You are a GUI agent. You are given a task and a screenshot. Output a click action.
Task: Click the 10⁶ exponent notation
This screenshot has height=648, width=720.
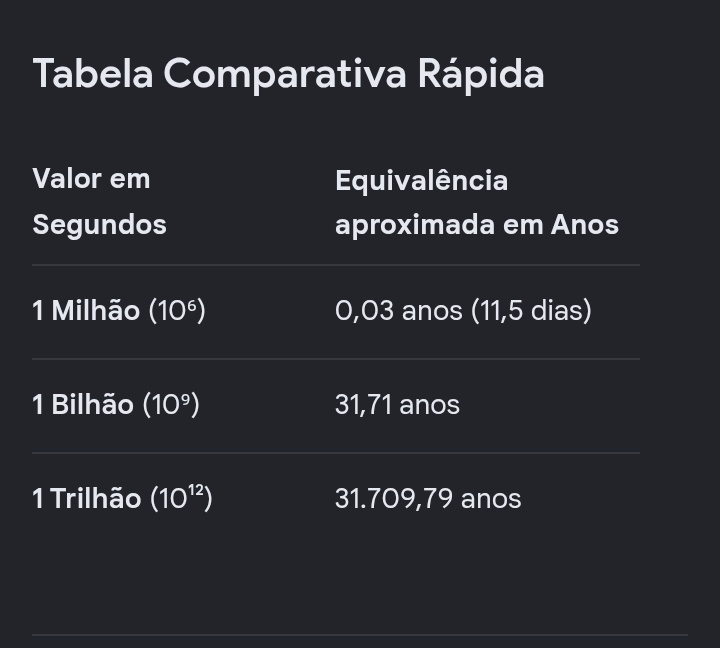coord(177,310)
